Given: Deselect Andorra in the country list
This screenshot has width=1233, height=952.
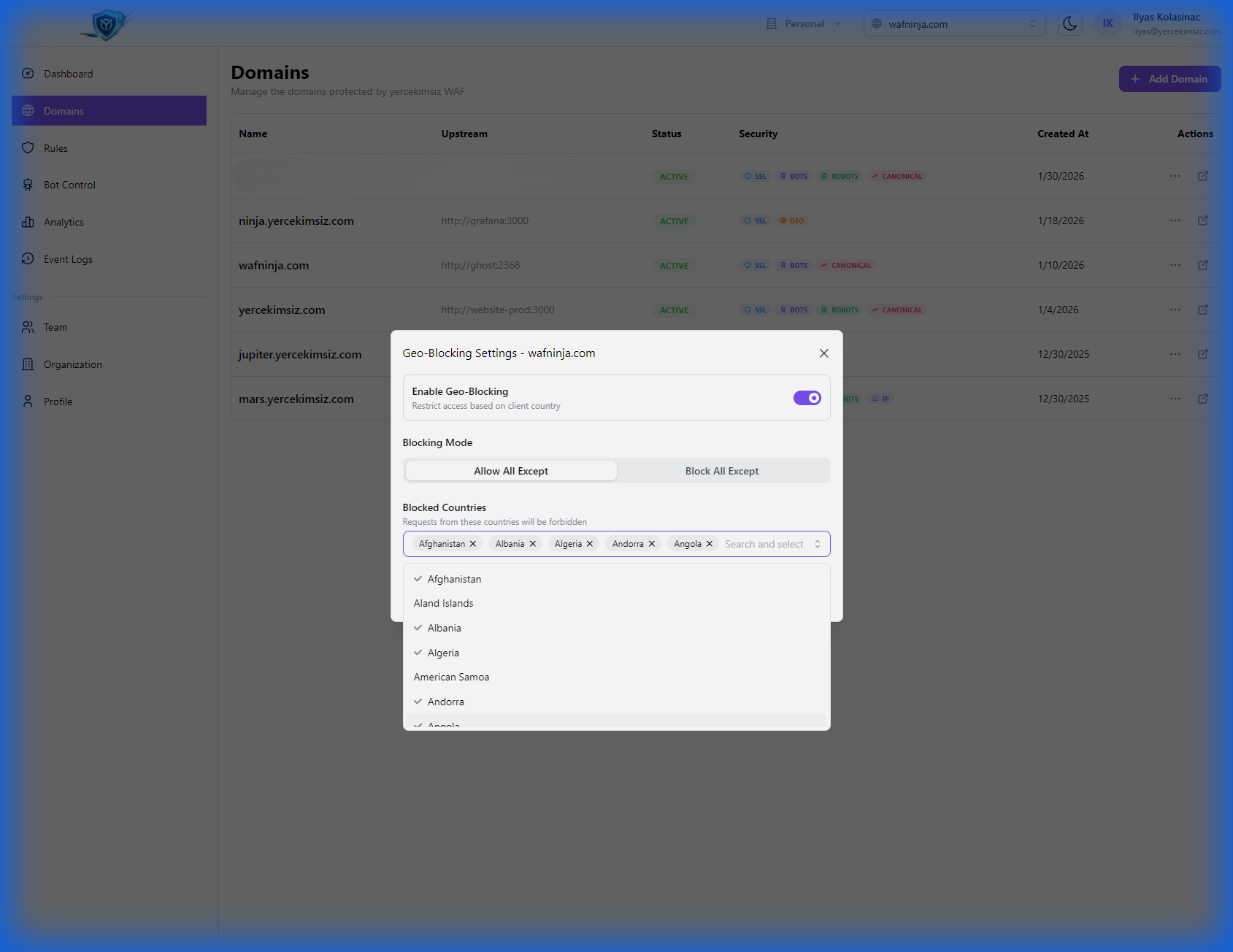Looking at the screenshot, I should tap(616, 702).
